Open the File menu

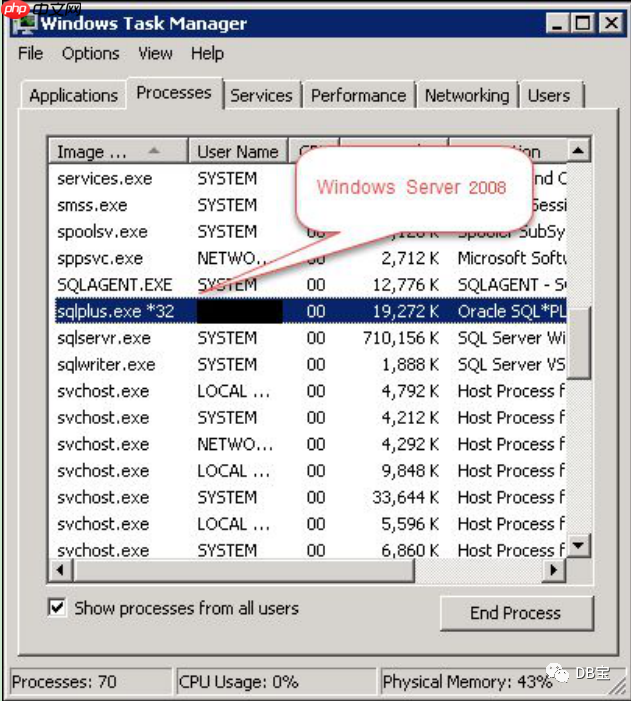(x=30, y=54)
